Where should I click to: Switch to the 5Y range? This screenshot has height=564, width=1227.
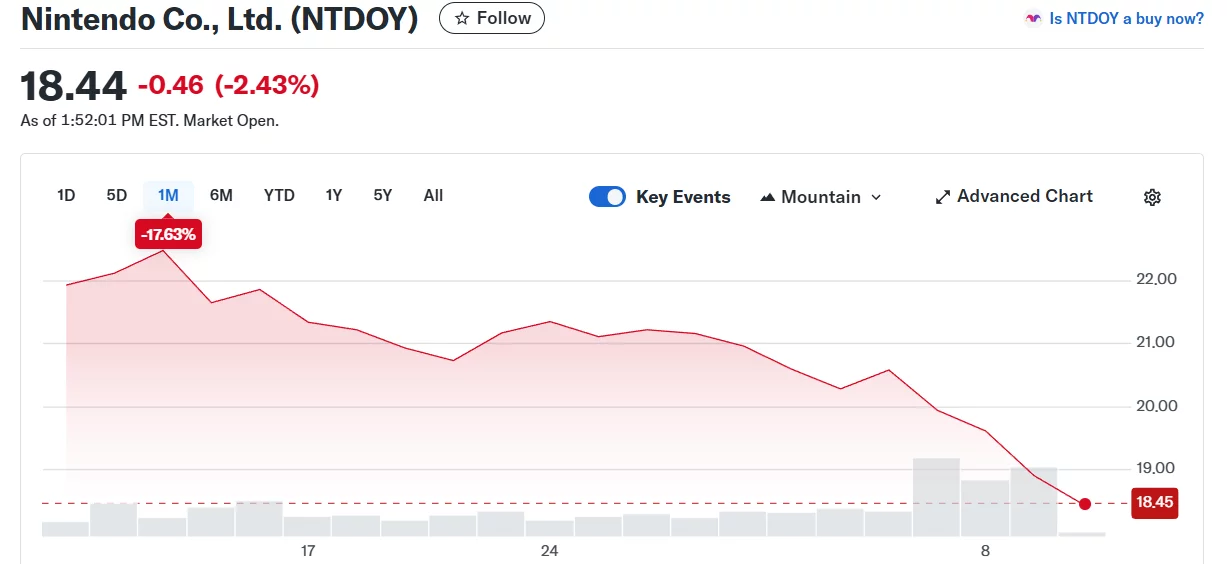pyautogui.click(x=383, y=196)
